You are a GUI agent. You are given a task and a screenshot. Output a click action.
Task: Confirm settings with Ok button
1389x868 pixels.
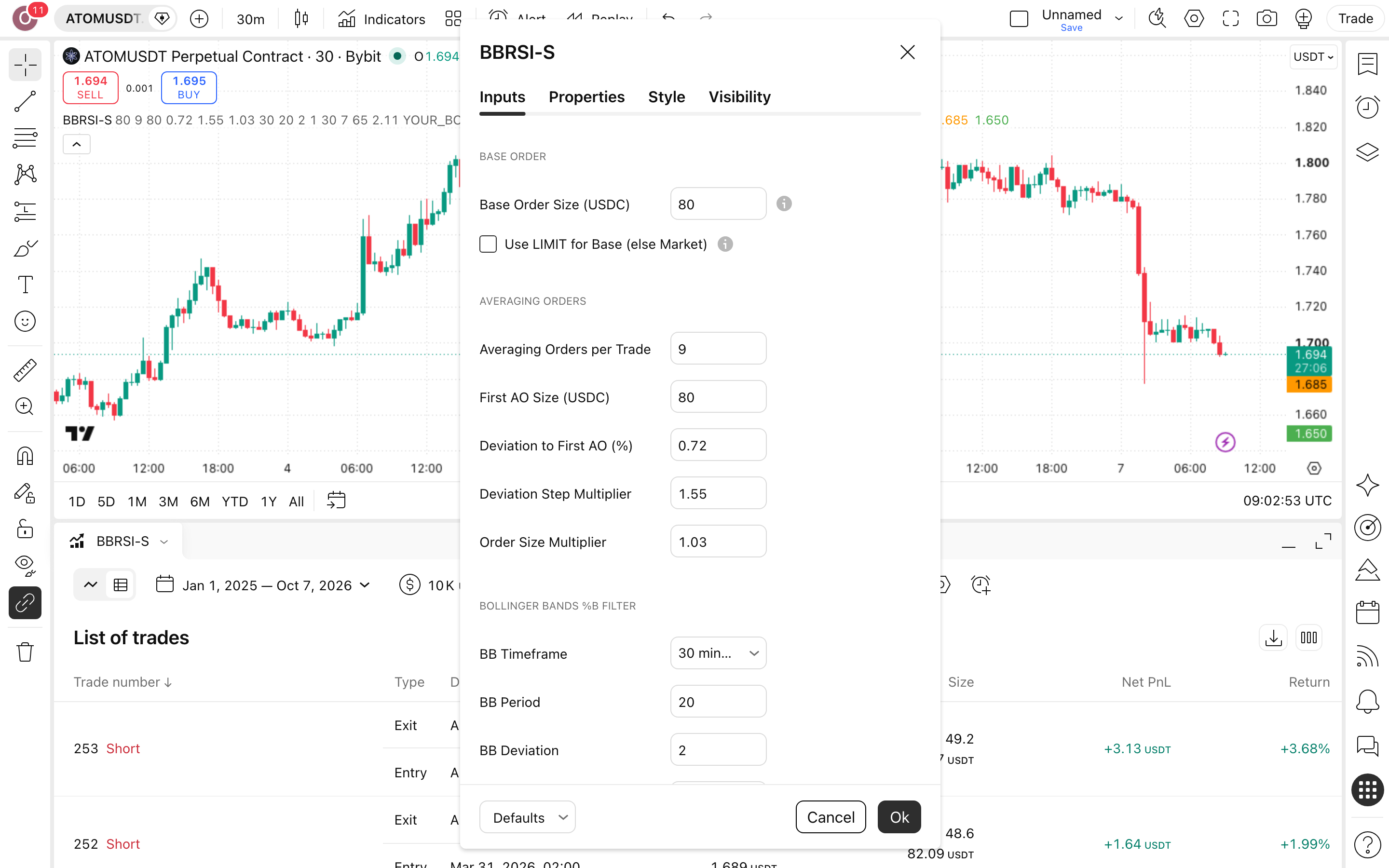click(x=899, y=817)
